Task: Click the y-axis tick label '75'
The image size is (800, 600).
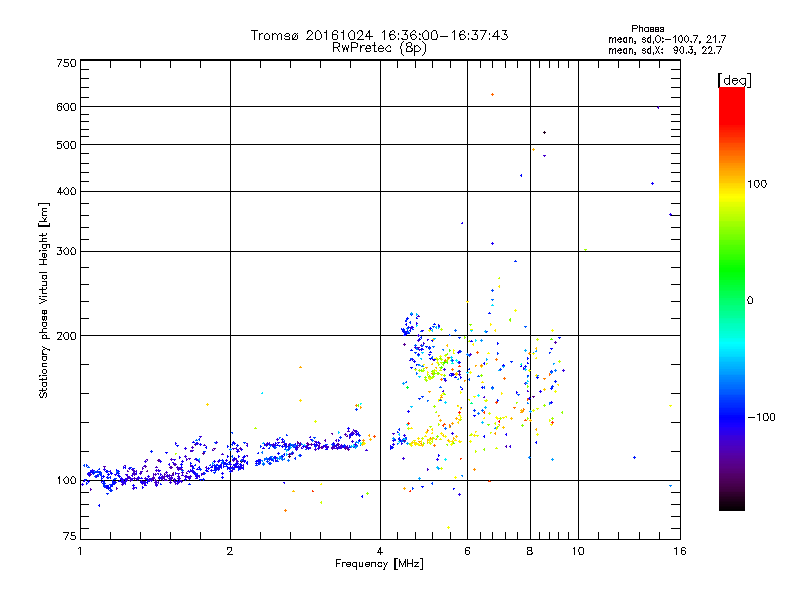Action: pos(70,536)
